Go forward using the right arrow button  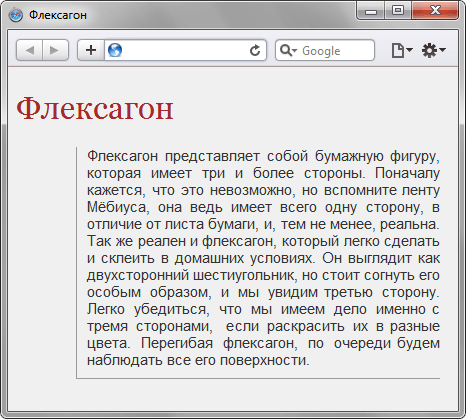pos(55,50)
